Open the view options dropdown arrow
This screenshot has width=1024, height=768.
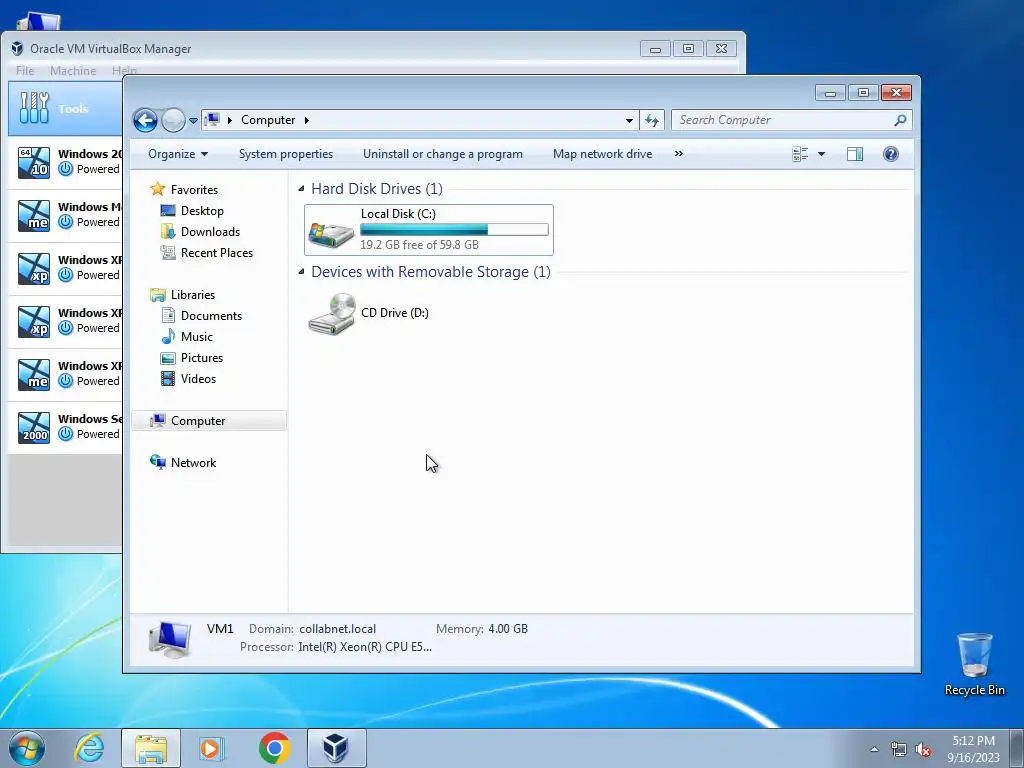(822, 154)
